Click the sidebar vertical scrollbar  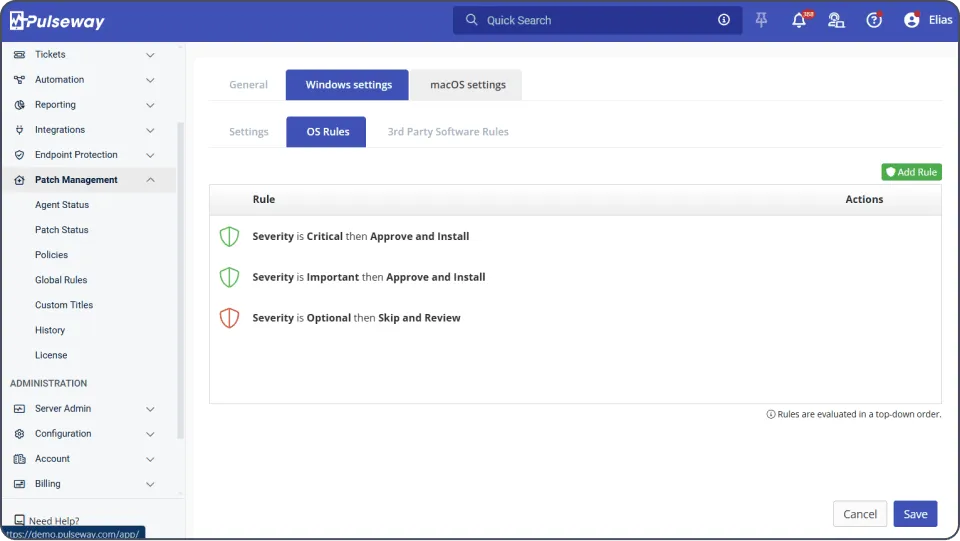(180, 280)
